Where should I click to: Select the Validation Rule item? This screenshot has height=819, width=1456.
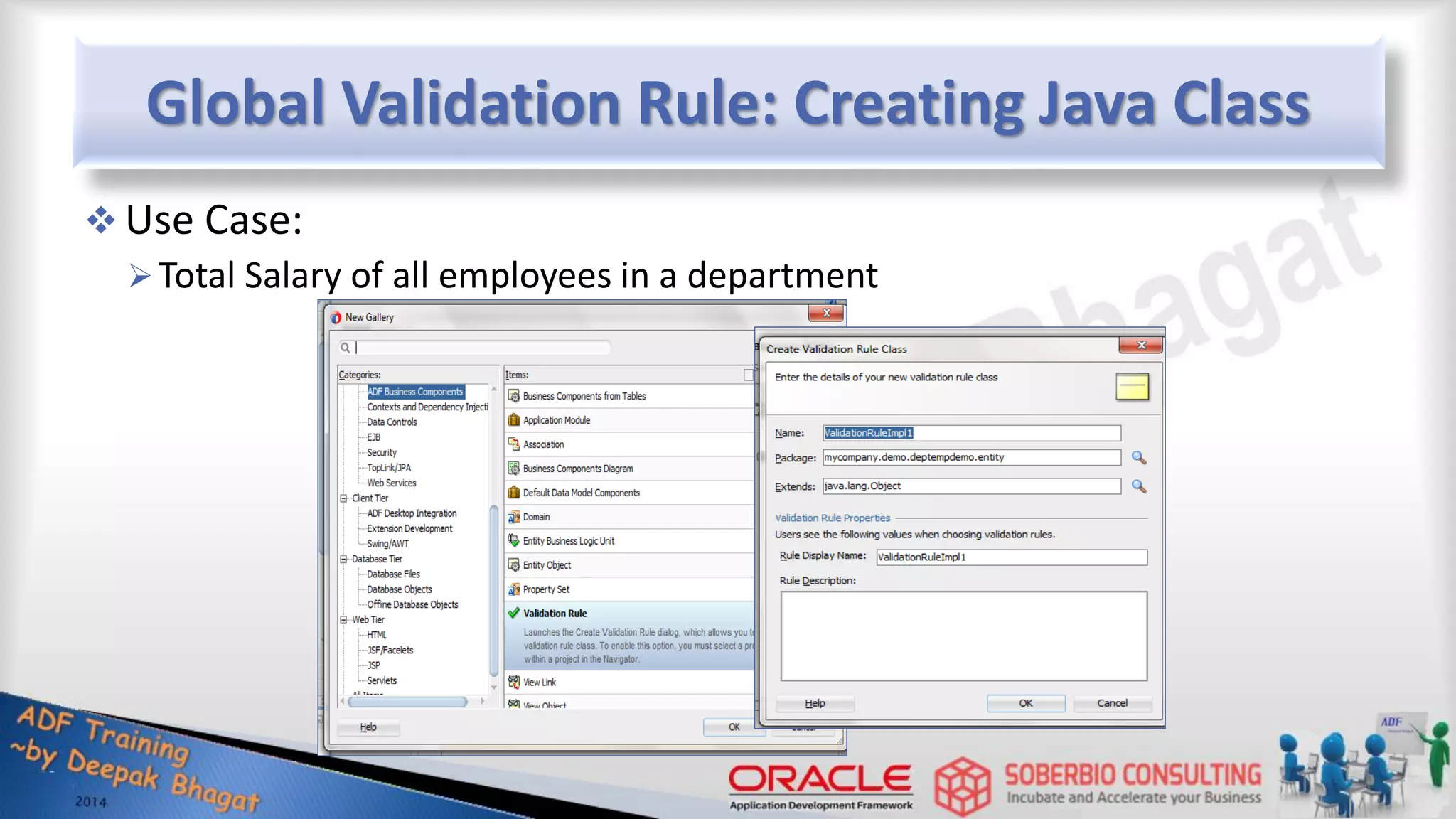tap(555, 614)
